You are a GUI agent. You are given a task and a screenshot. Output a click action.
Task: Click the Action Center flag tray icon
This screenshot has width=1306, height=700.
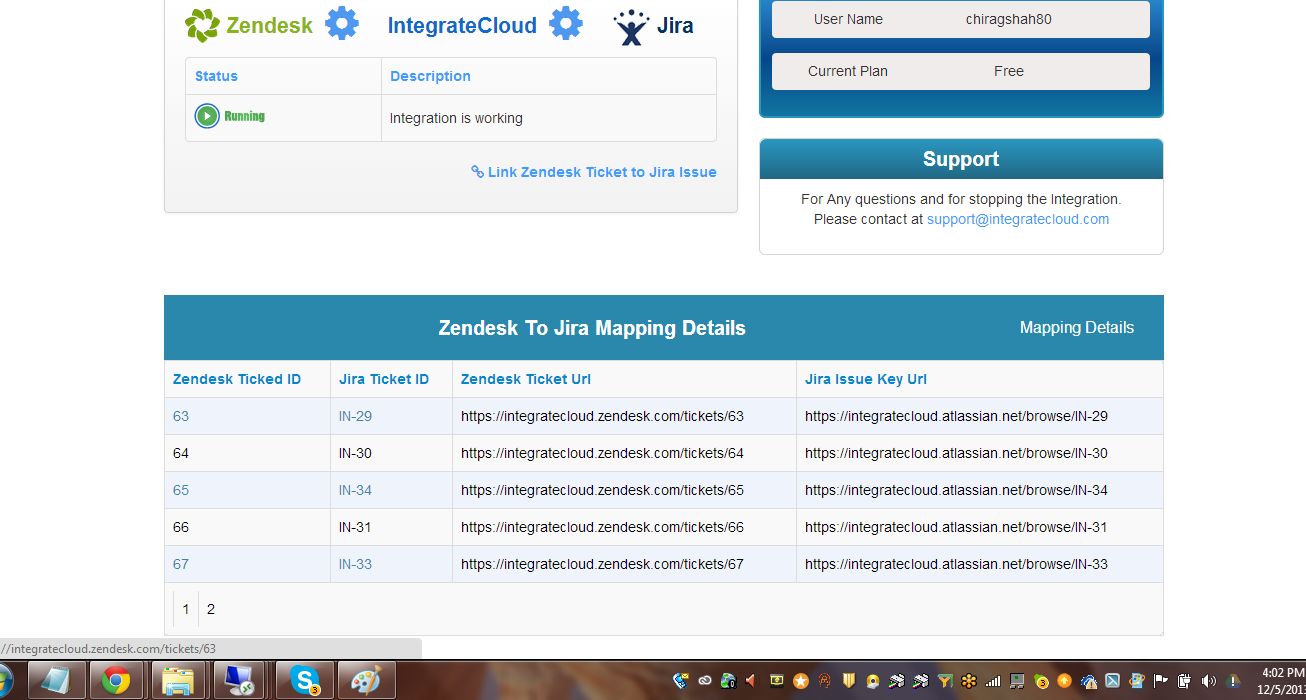(x=1161, y=681)
